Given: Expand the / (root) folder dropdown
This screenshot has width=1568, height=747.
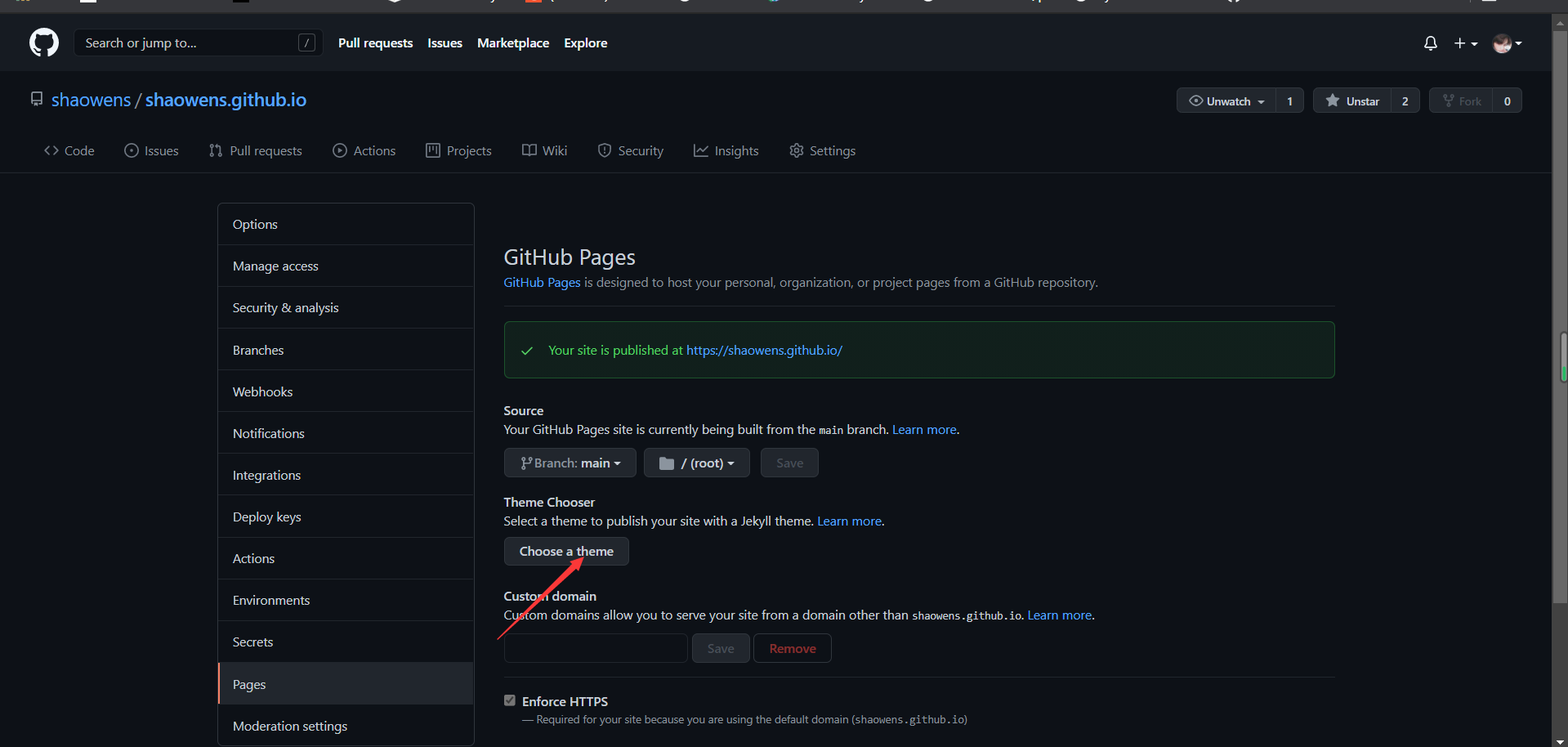Looking at the screenshot, I should [696, 463].
